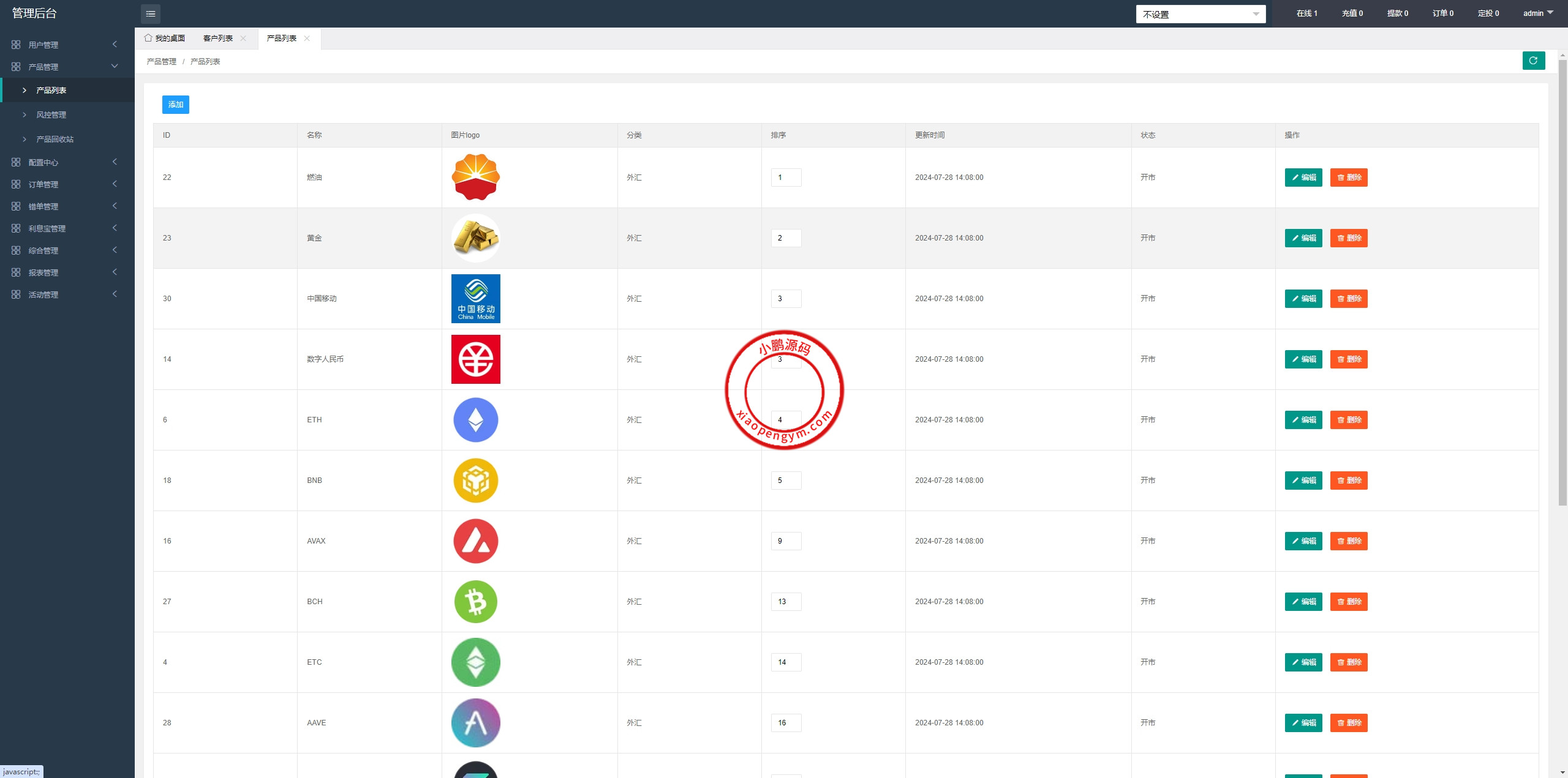The image size is (1568, 778).
Task: Click the home icon on 我的桌面 tab
Action: pyautogui.click(x=148, y=38)
